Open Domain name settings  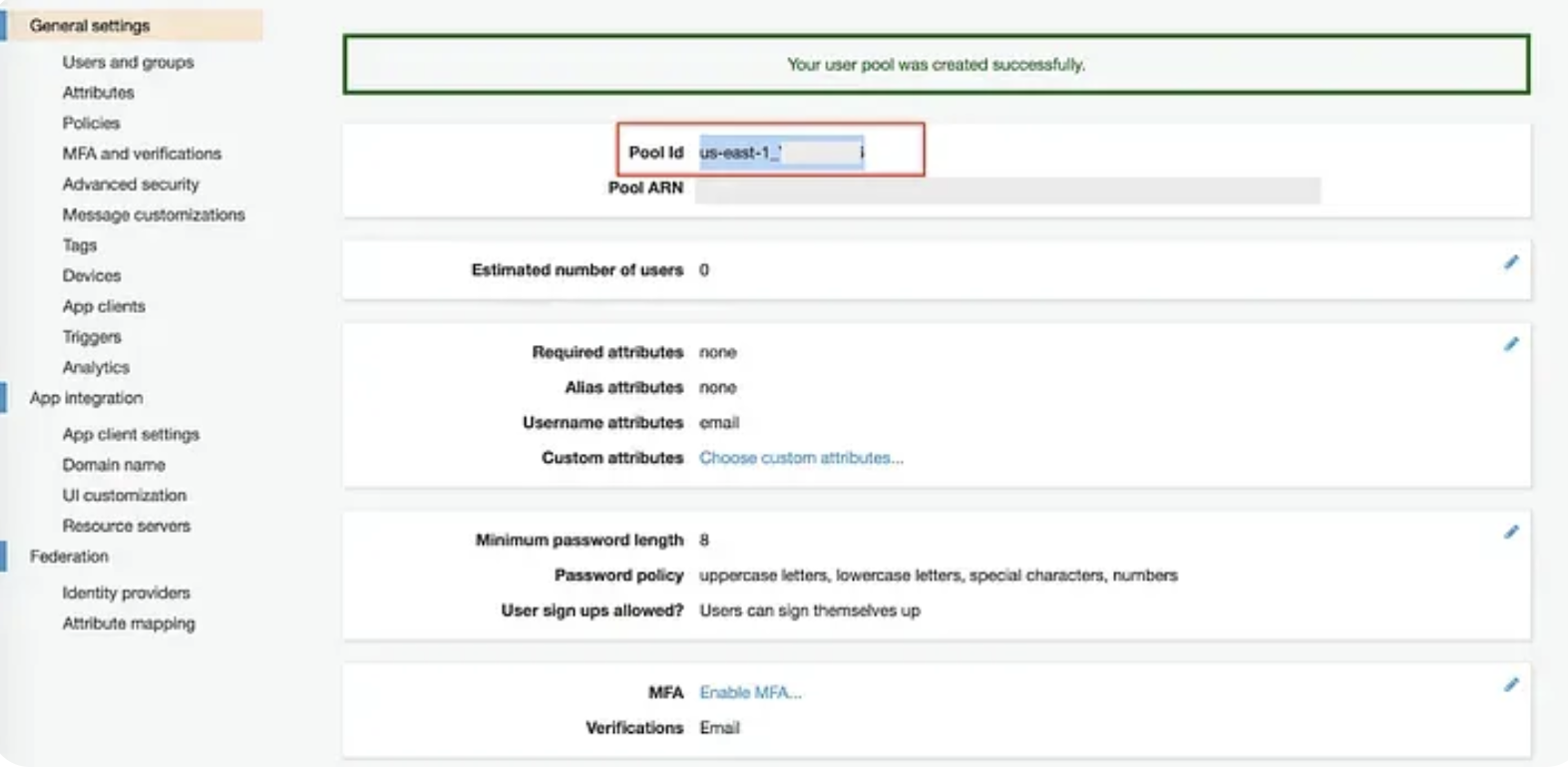pos(114,465)
